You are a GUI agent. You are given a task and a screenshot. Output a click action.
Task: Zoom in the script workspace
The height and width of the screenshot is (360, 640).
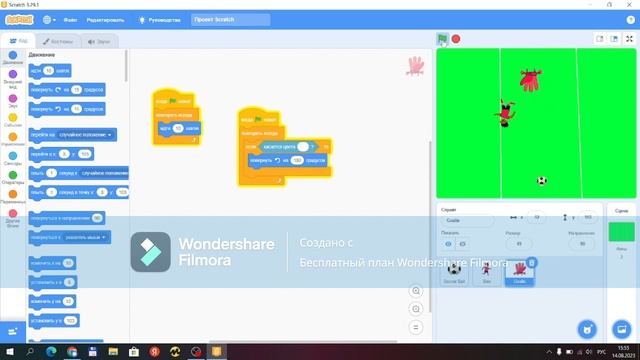[416, 291]
